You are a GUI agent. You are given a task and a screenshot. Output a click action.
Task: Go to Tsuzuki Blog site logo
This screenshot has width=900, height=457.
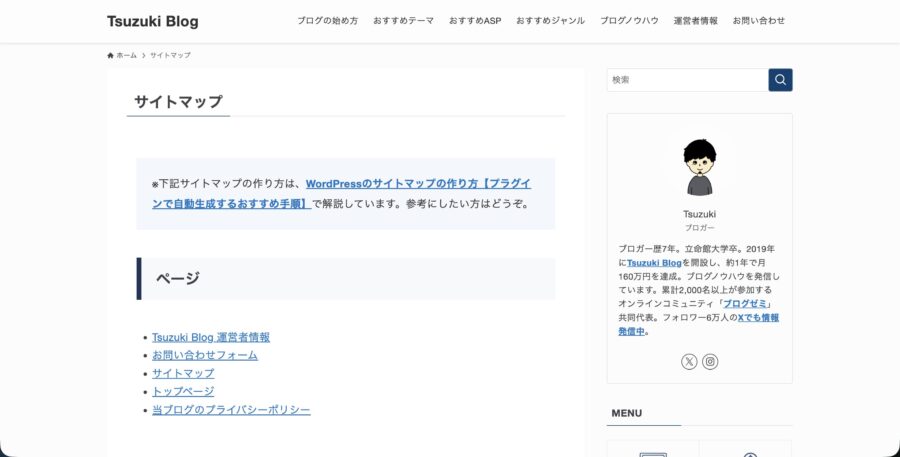153,22
